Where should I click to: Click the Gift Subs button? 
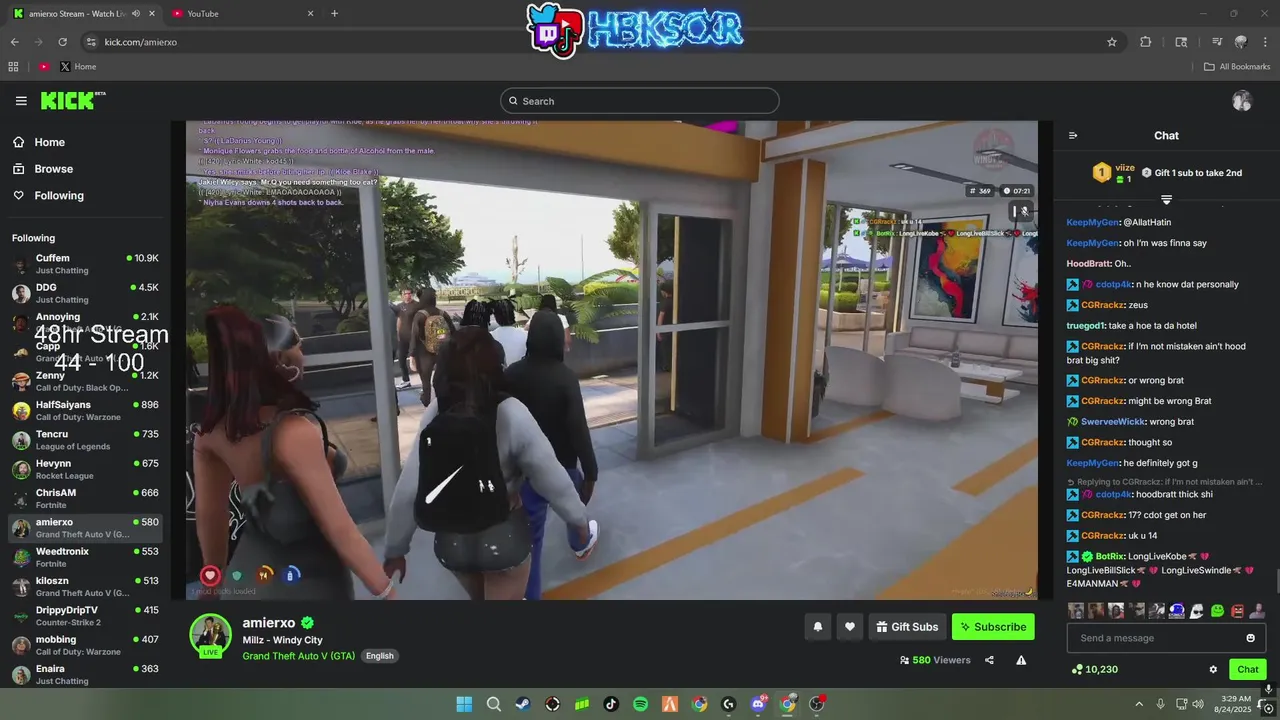coord(907,627)
